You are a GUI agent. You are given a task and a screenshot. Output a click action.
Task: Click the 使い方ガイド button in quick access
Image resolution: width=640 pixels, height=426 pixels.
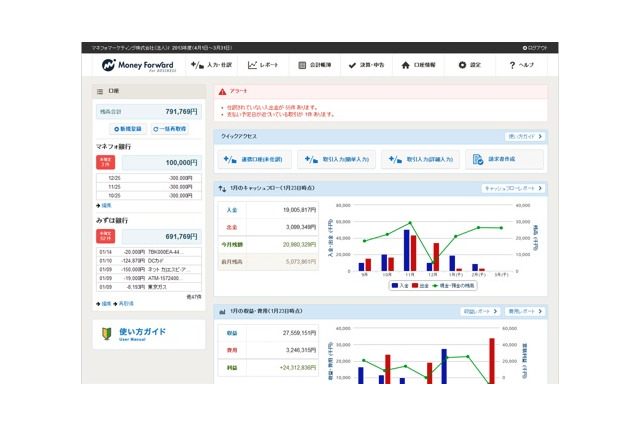tap(524, 136)
